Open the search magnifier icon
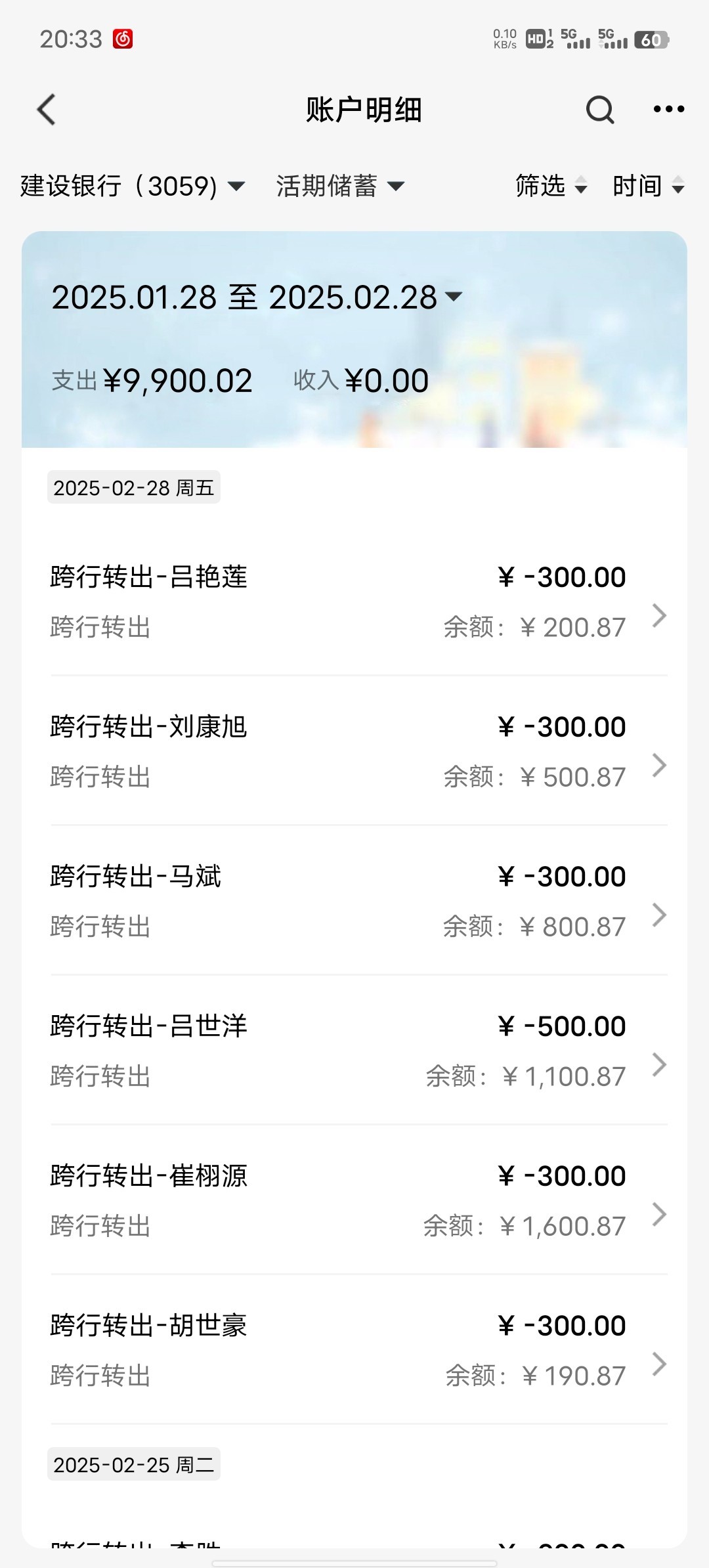This screenshot has width=709, height=1568. (600, 110)
